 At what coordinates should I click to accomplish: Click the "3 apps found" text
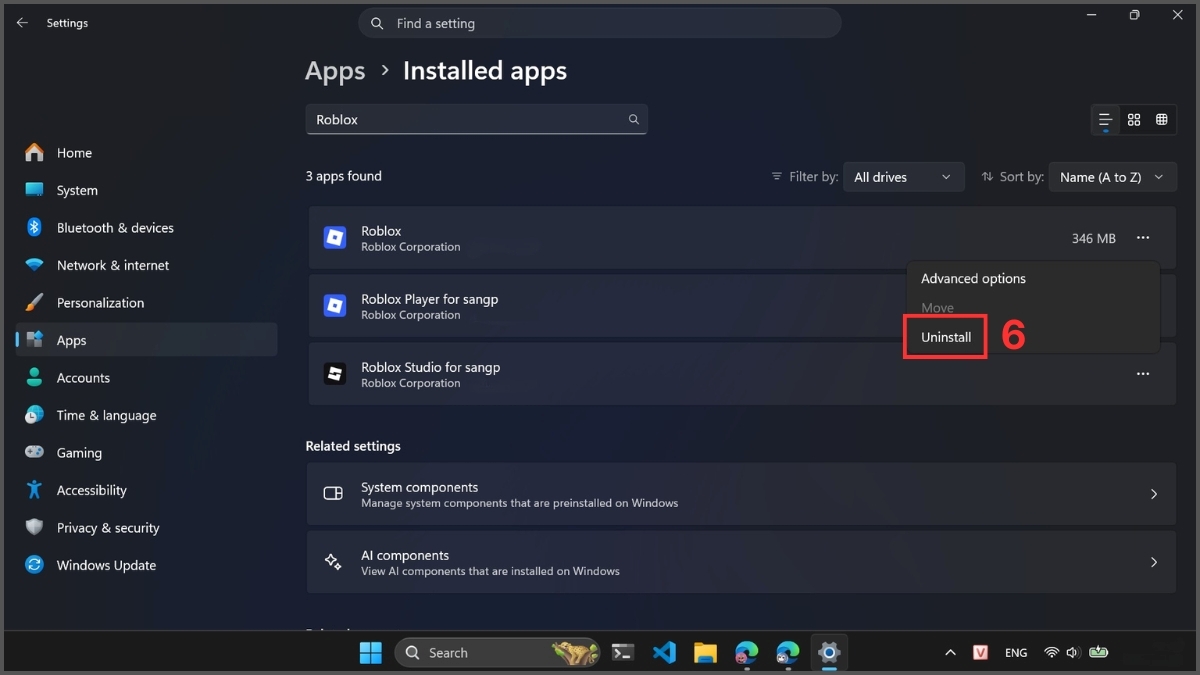click(343, 176)
